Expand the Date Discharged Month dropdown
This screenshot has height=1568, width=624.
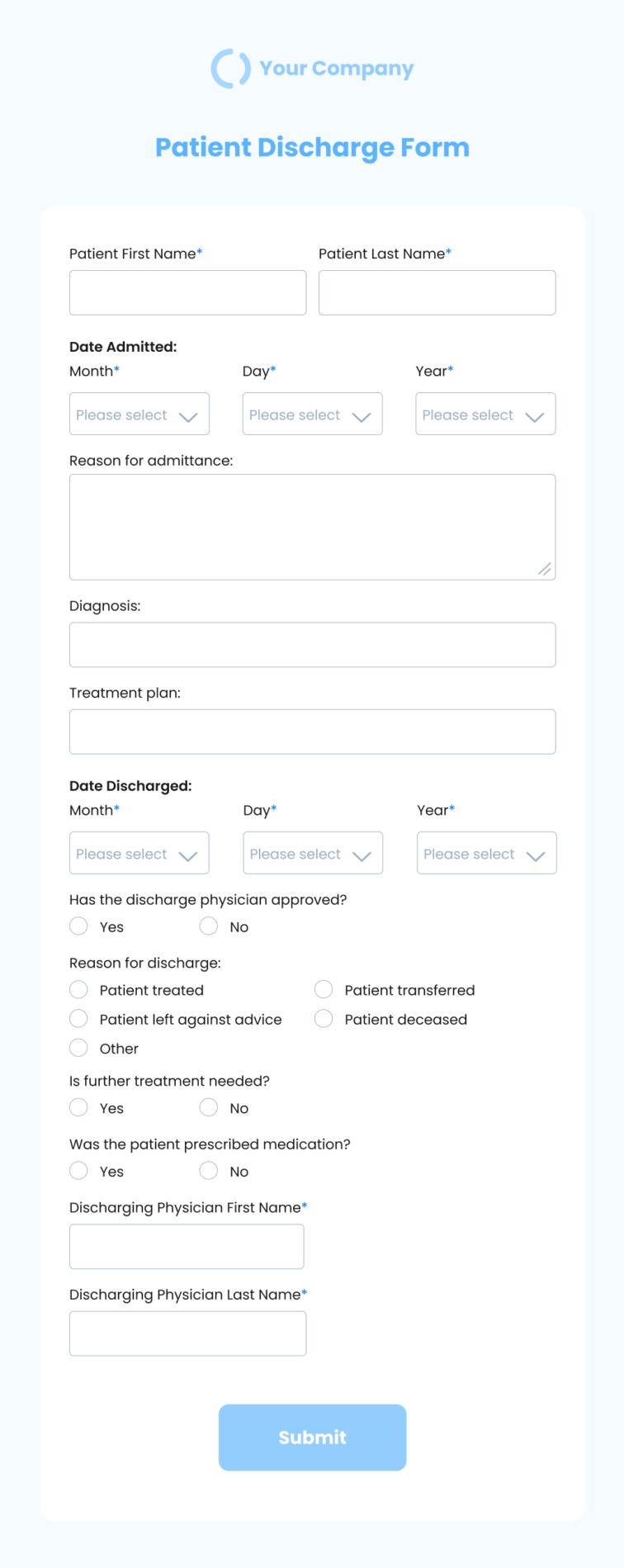click(139, 853)
